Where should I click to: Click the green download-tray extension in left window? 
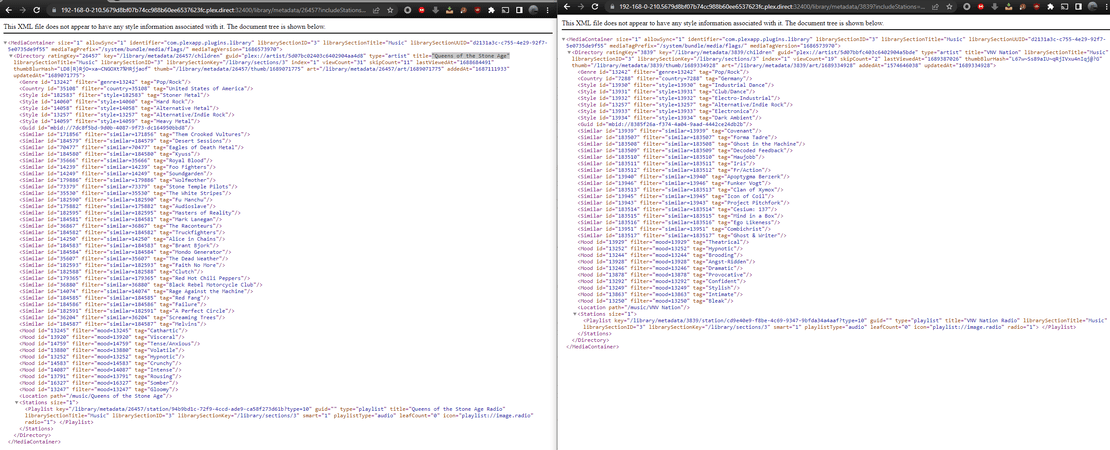point(449,10)
